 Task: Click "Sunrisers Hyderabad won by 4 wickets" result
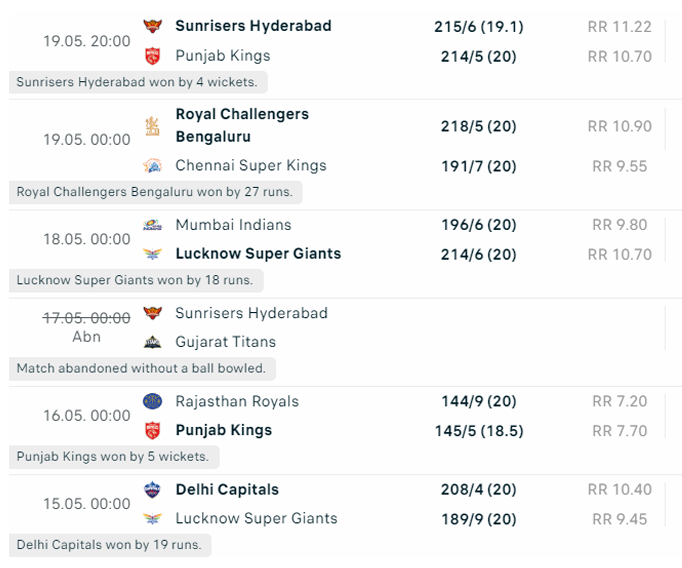pyautogui.click(x=138, y=82)
